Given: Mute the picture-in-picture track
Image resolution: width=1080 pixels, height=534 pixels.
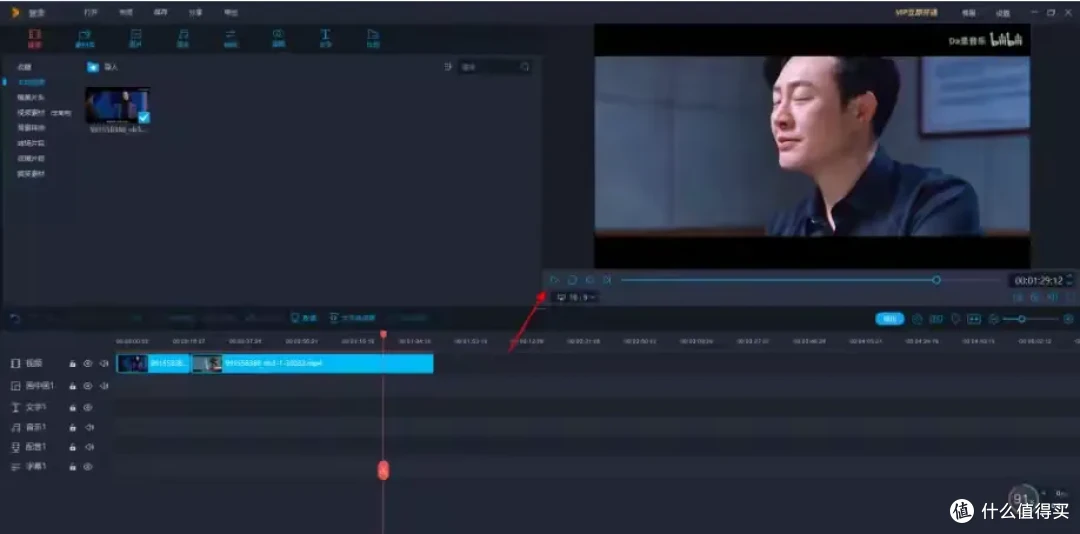Looking at the screenshot, I should point(104,386).
